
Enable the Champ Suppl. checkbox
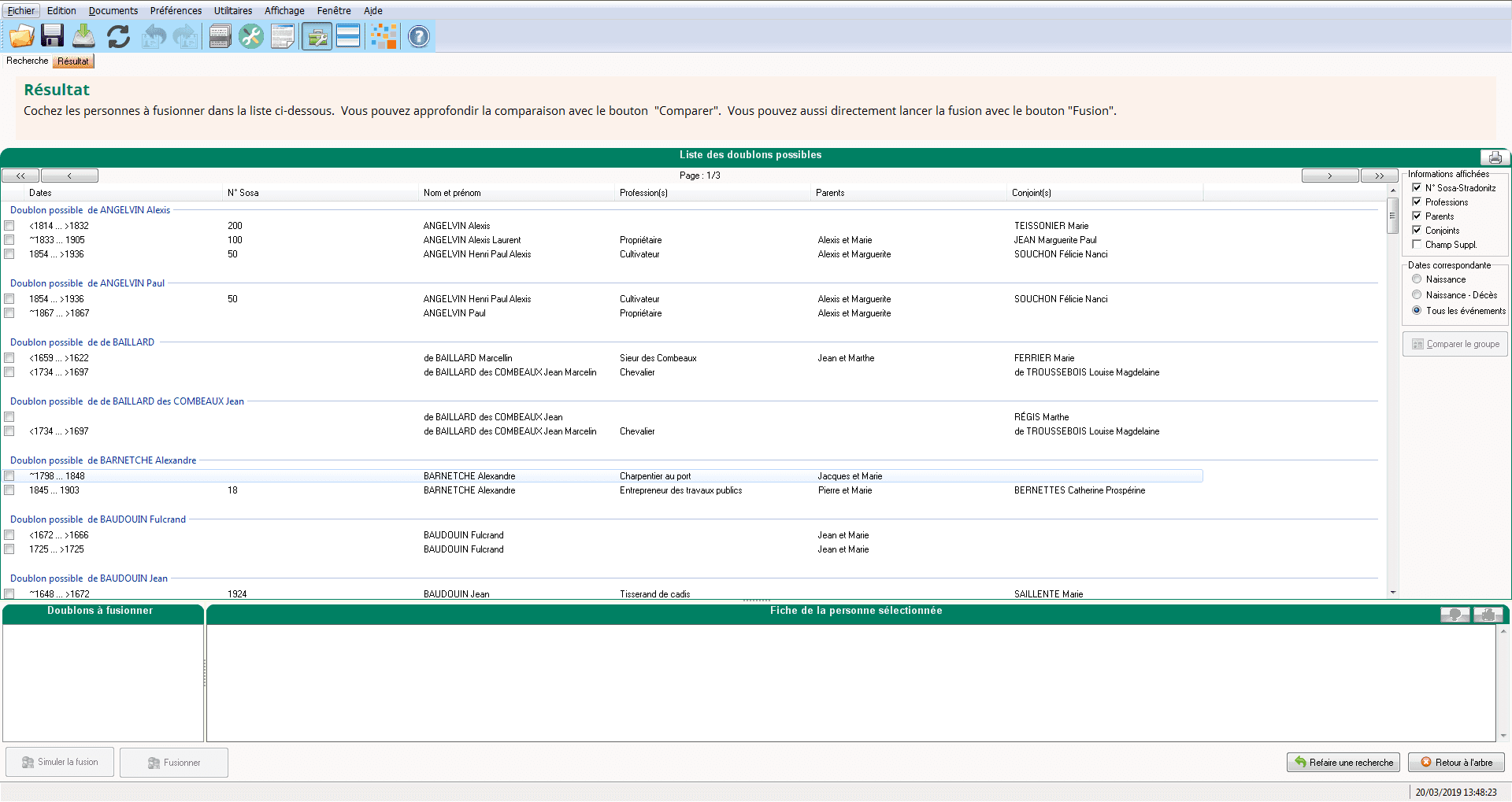click(x=1417, y=245)
